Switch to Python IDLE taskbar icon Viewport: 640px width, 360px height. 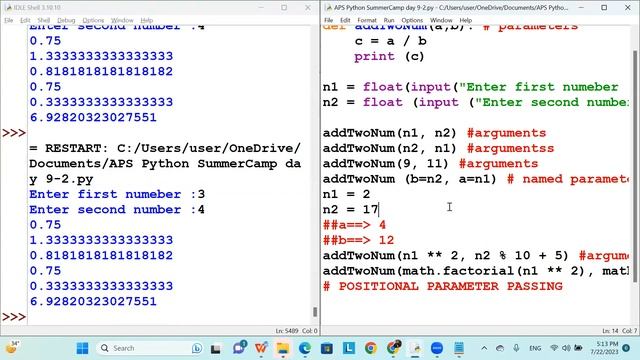pyautogui.click(x=415, y=348)
